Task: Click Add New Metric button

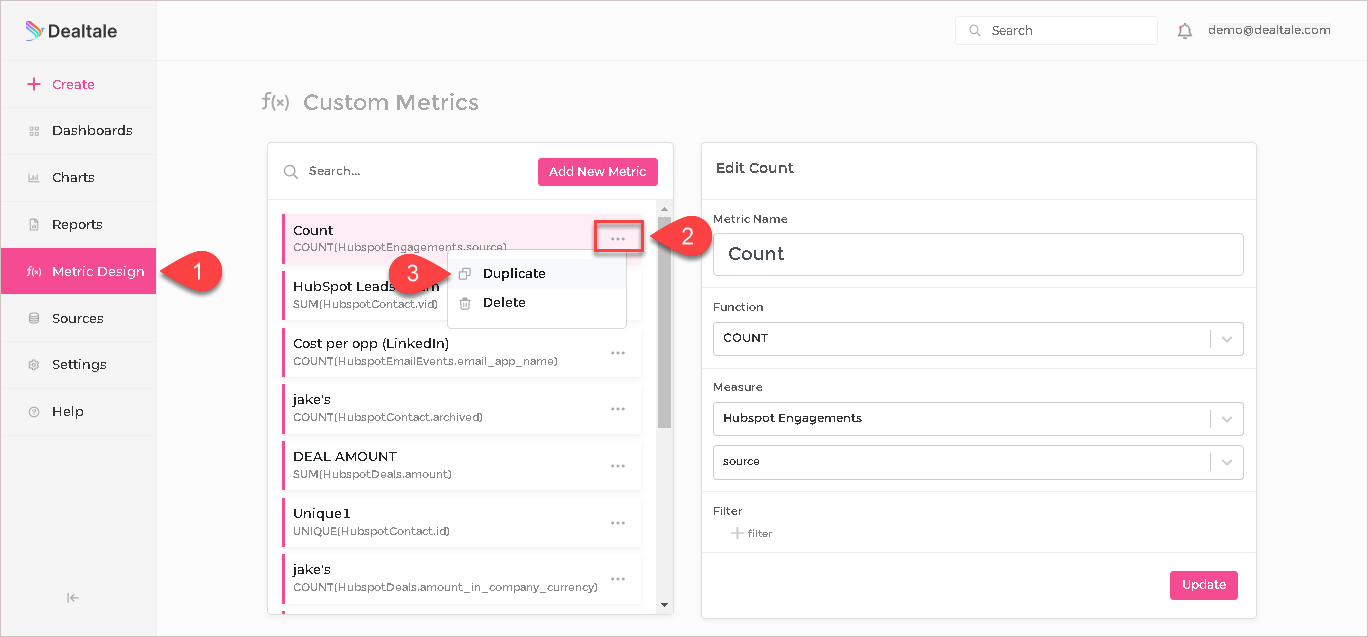Action: pos(597,171)
